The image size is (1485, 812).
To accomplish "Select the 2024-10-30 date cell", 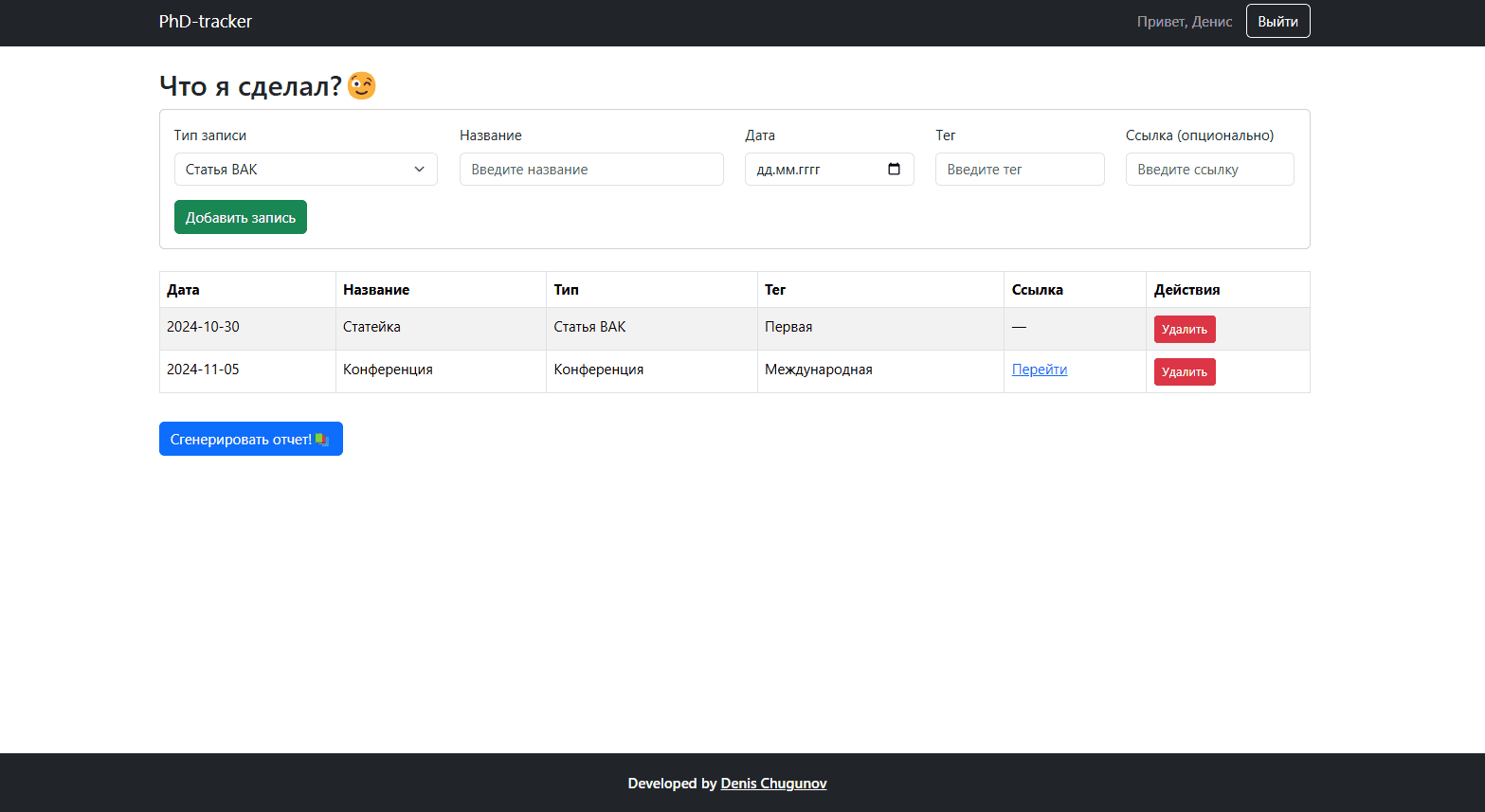I will 203,327.
